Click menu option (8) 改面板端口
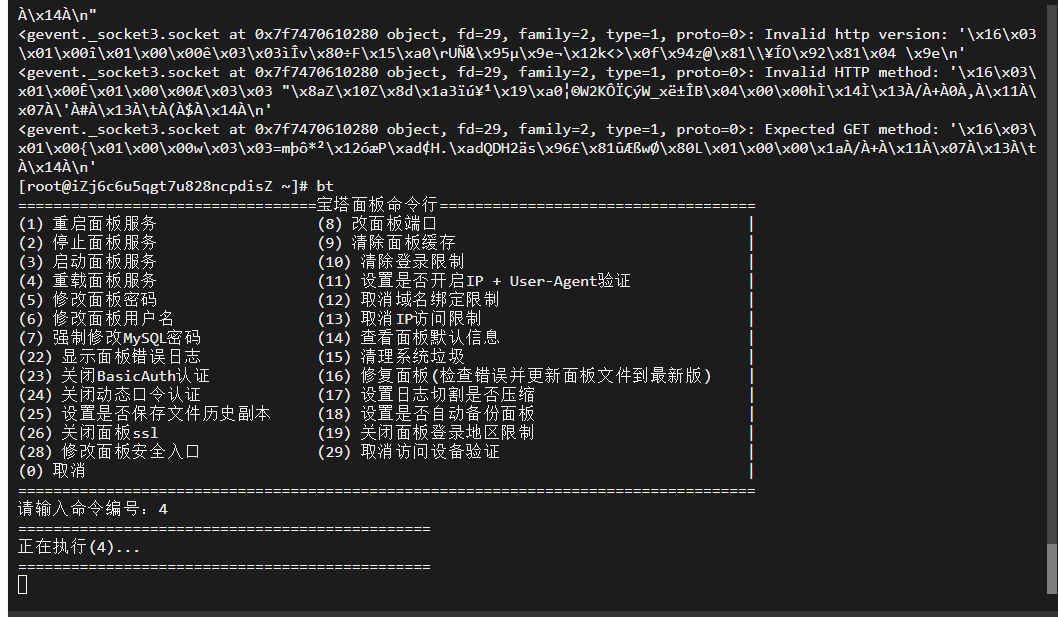This screenshot has height=617, width=1058. (377, 223)
